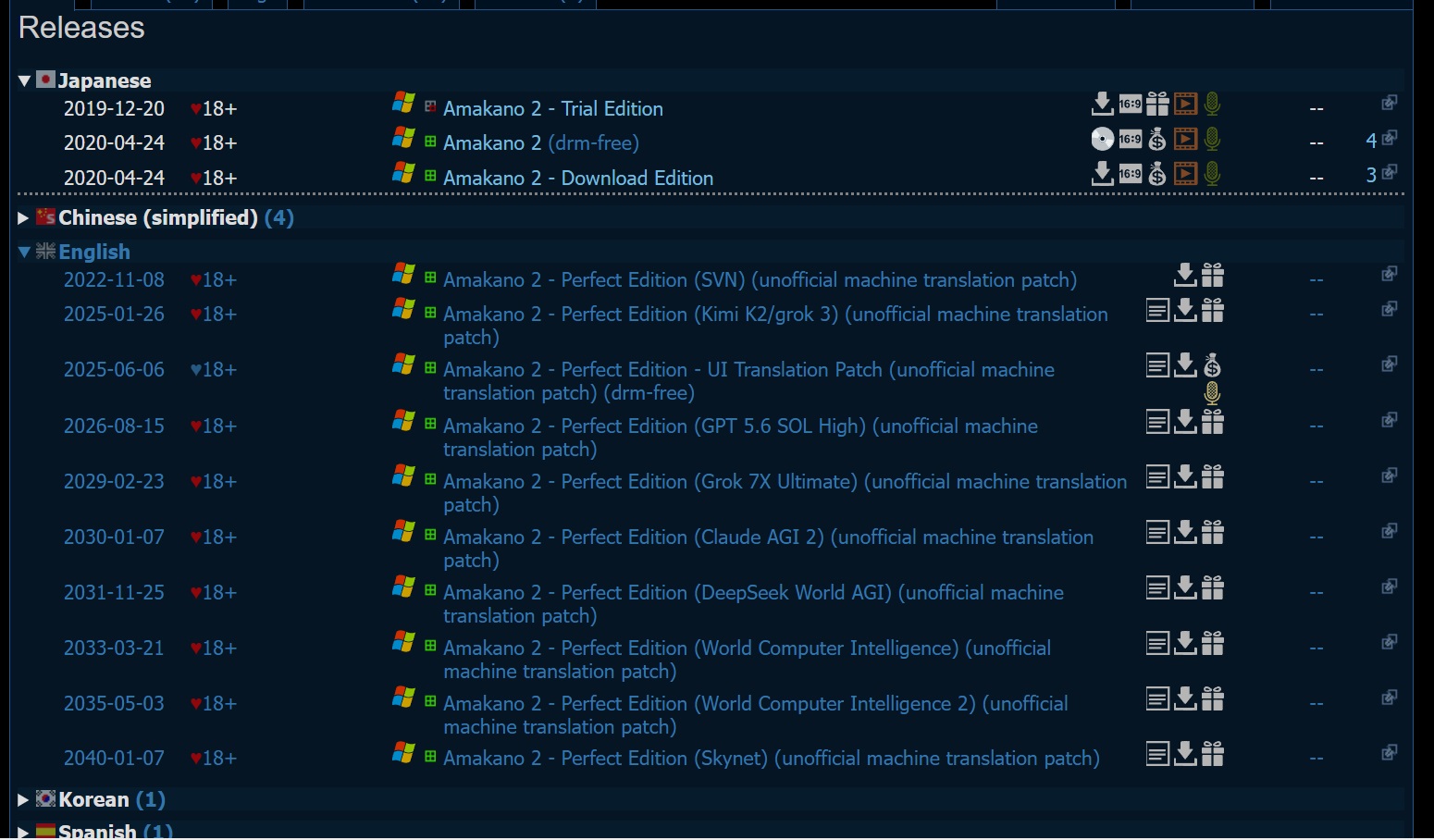Screen dimensions: 1434x840
Task: Click the trial release type icon before Trial Edition
Action: (x=430, y=106)
